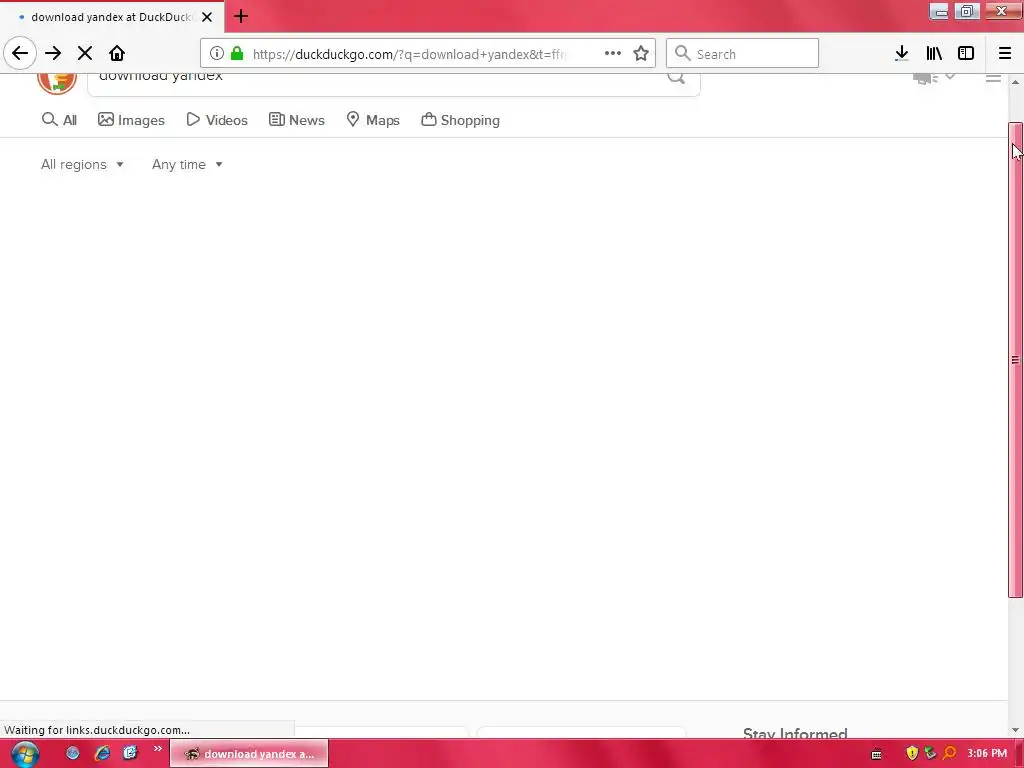The width and height of the screenshot is (1024, 768).
Task: Stop loading the page
Action: (85, 53)
